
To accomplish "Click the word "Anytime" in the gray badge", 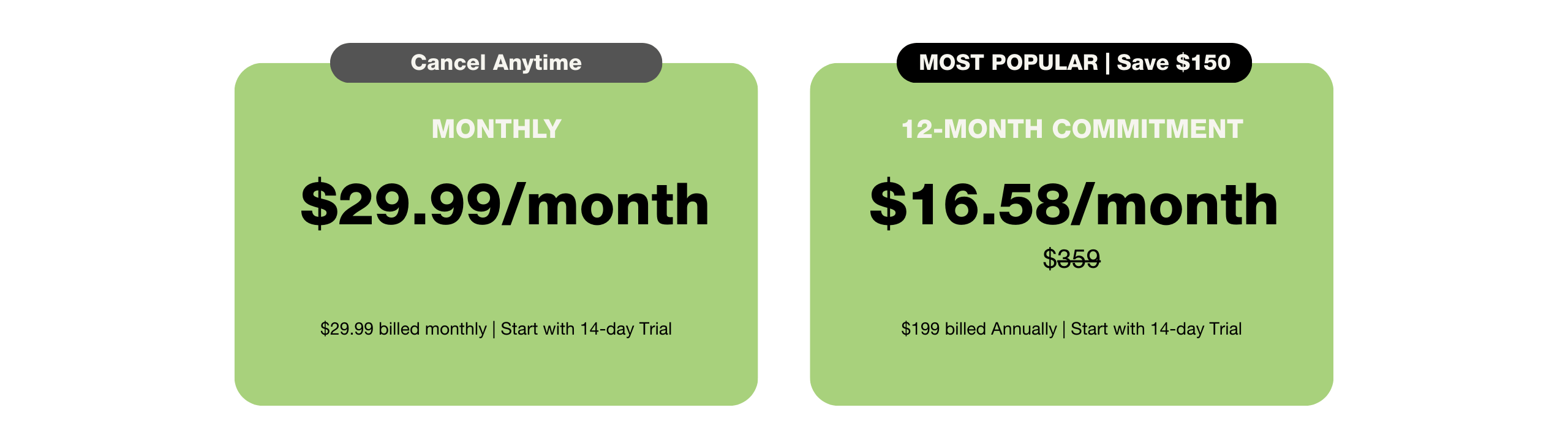I will point(537,63).
